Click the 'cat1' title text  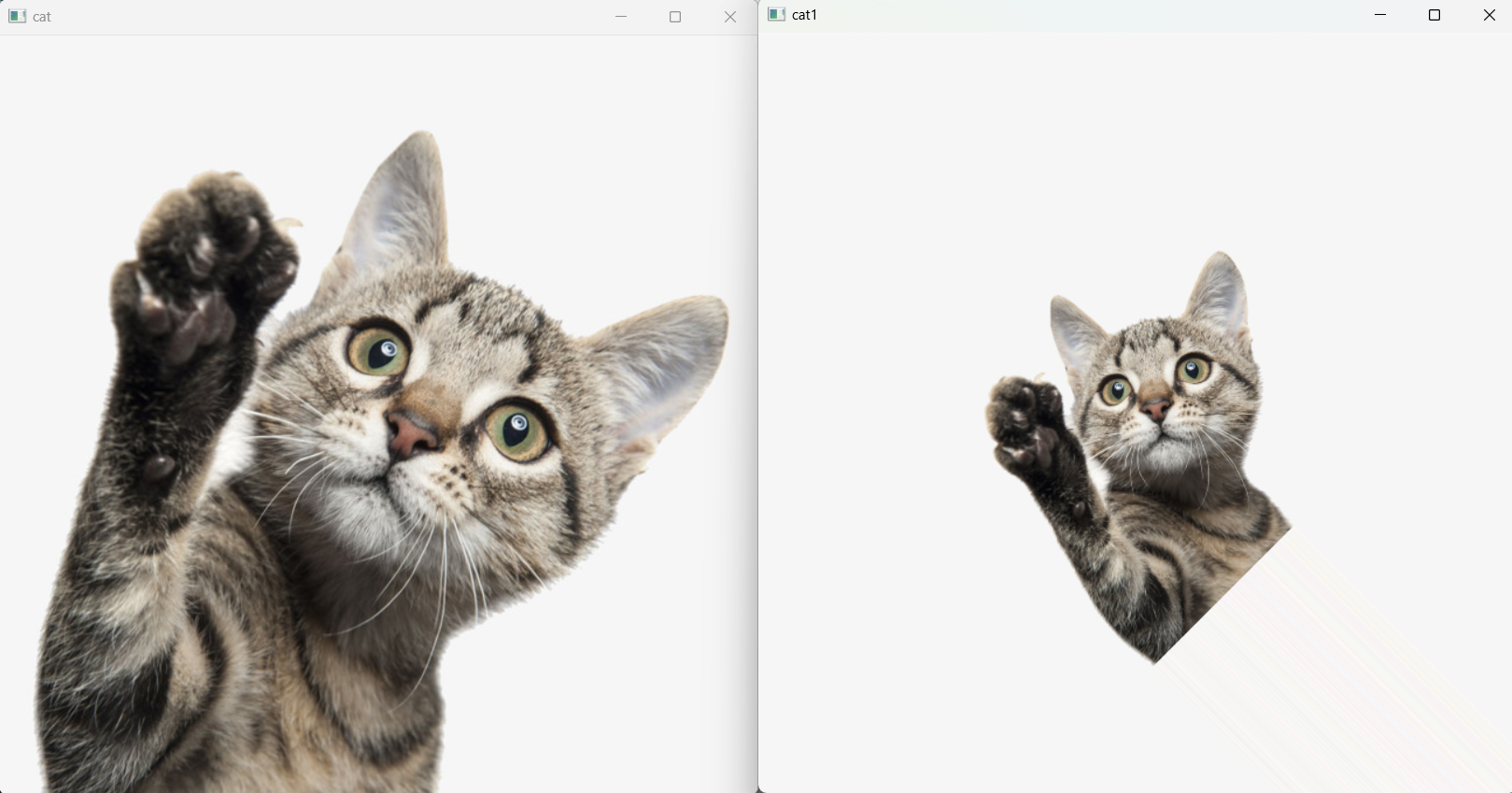pos(805,15)
